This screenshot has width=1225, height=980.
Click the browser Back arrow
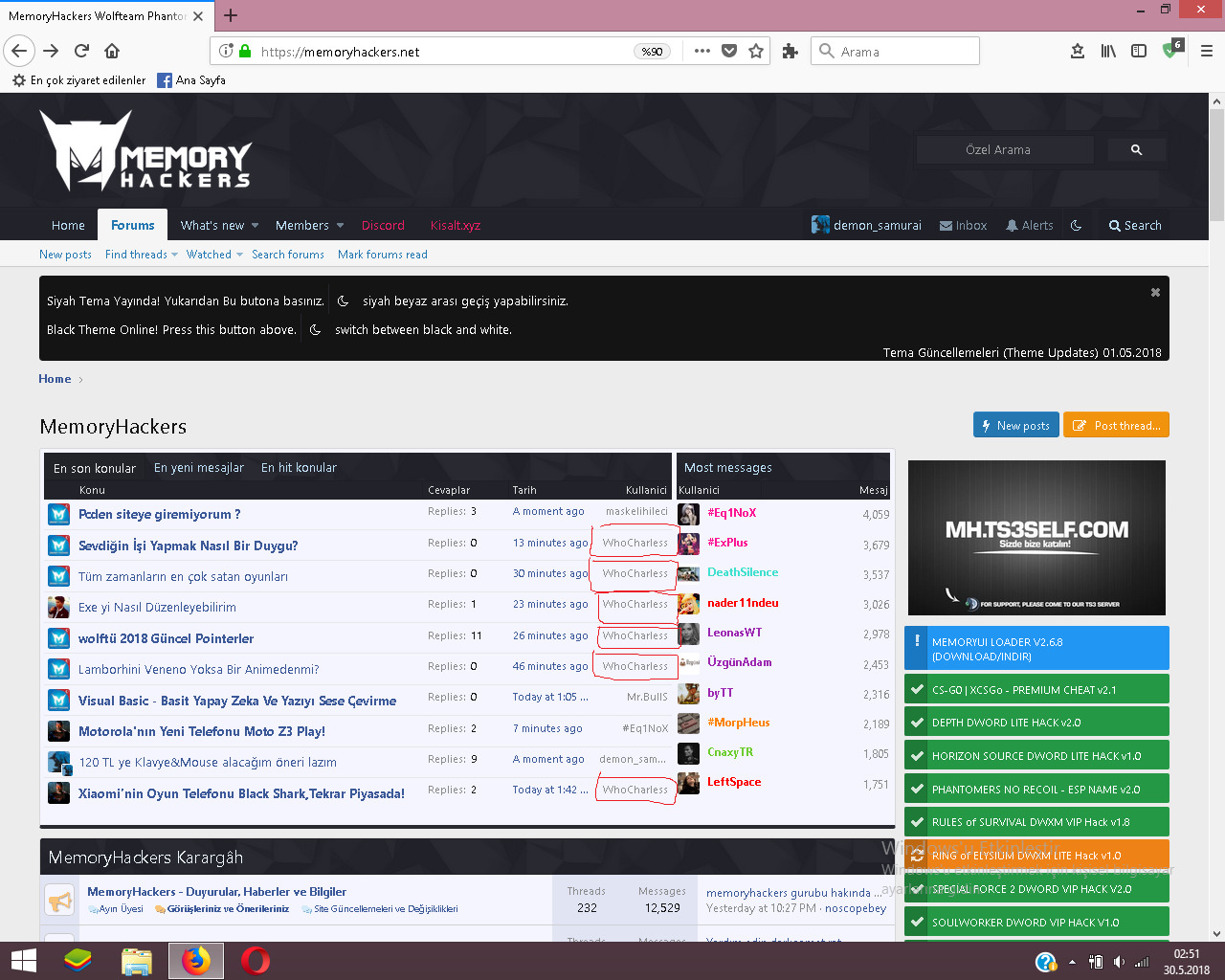(19, 51)
